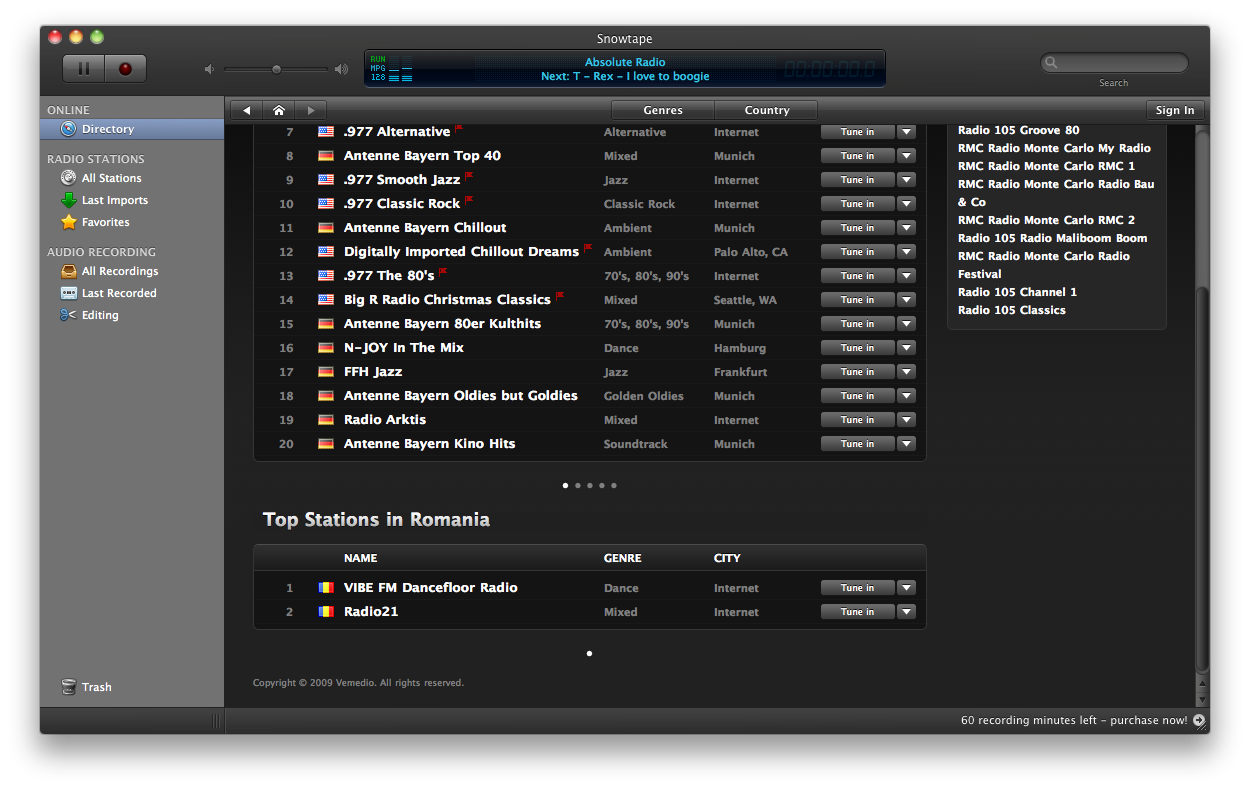Click the German flag next to FFH Jazz

326,372
